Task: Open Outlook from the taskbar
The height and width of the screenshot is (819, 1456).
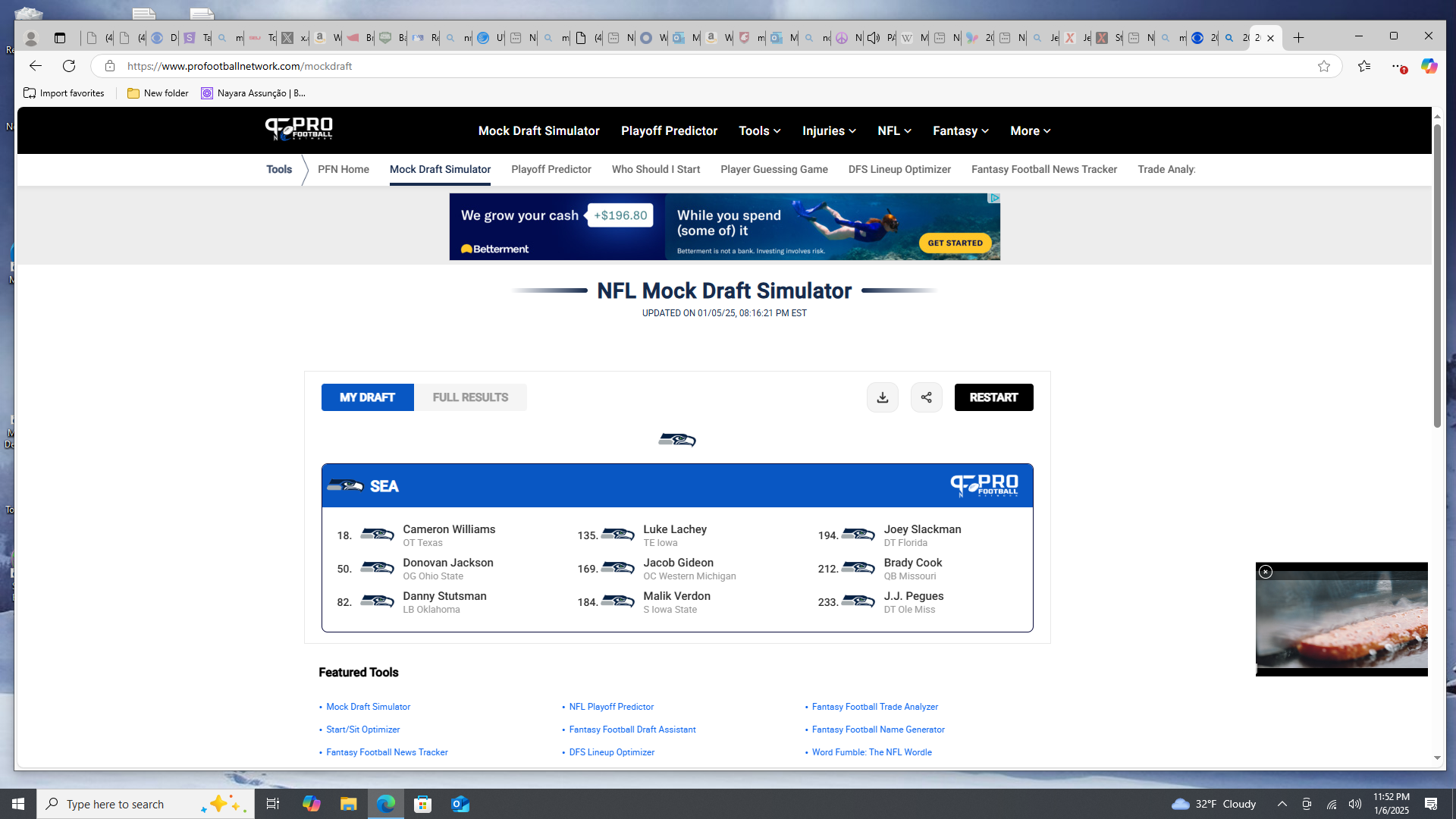Action: [460, 804]
